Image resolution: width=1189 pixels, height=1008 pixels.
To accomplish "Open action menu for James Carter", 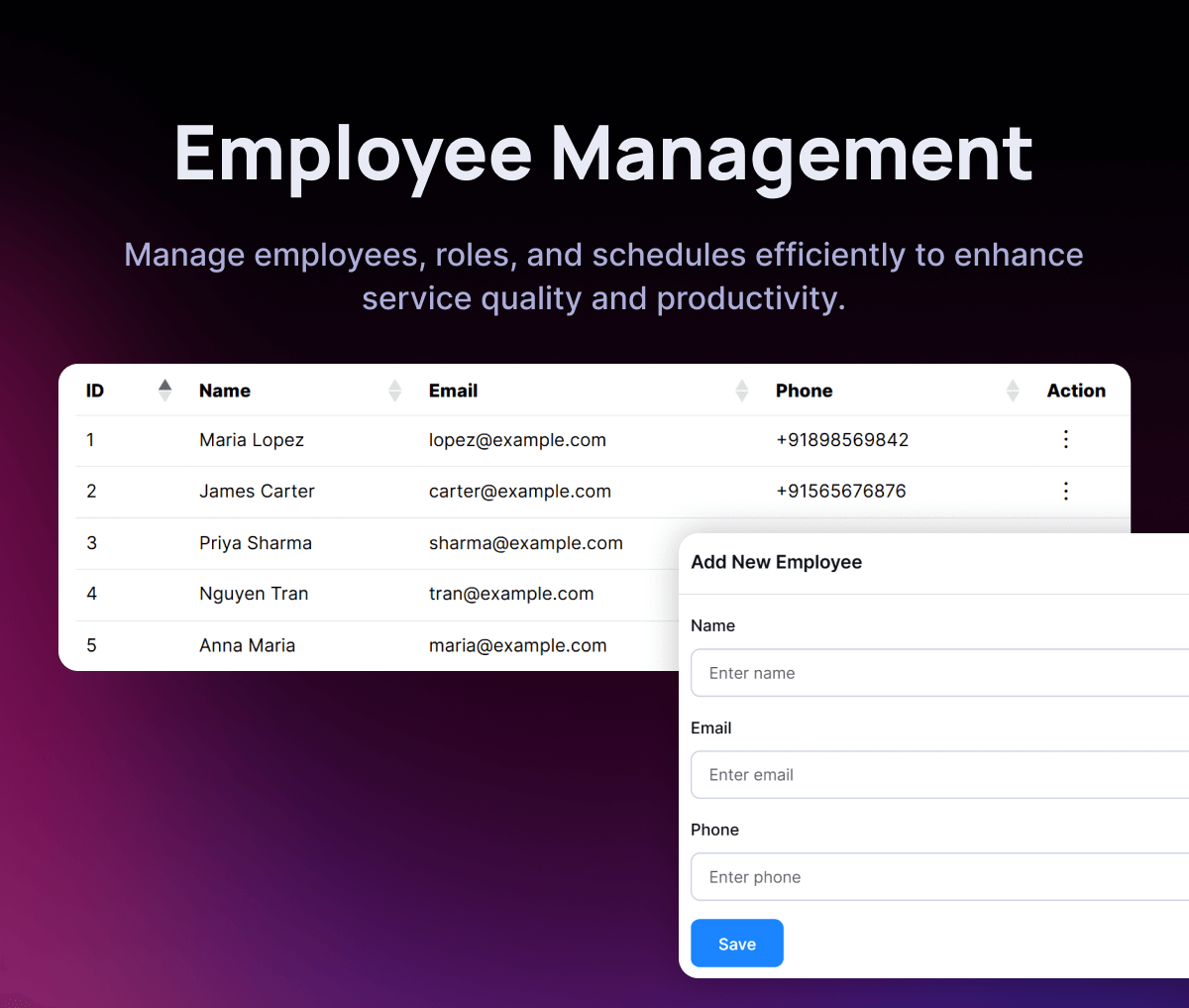I will tap(1066, 491).
